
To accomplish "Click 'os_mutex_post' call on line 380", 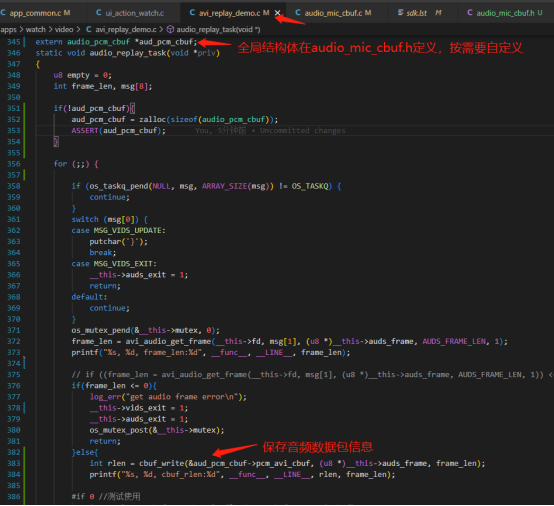I will (119, 430).
